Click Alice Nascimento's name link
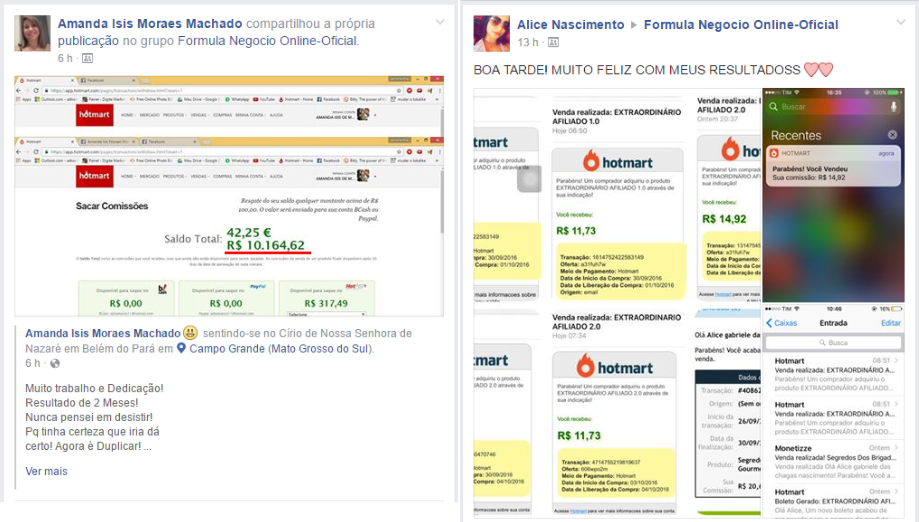The image size is (919, 522). point(570,25)
